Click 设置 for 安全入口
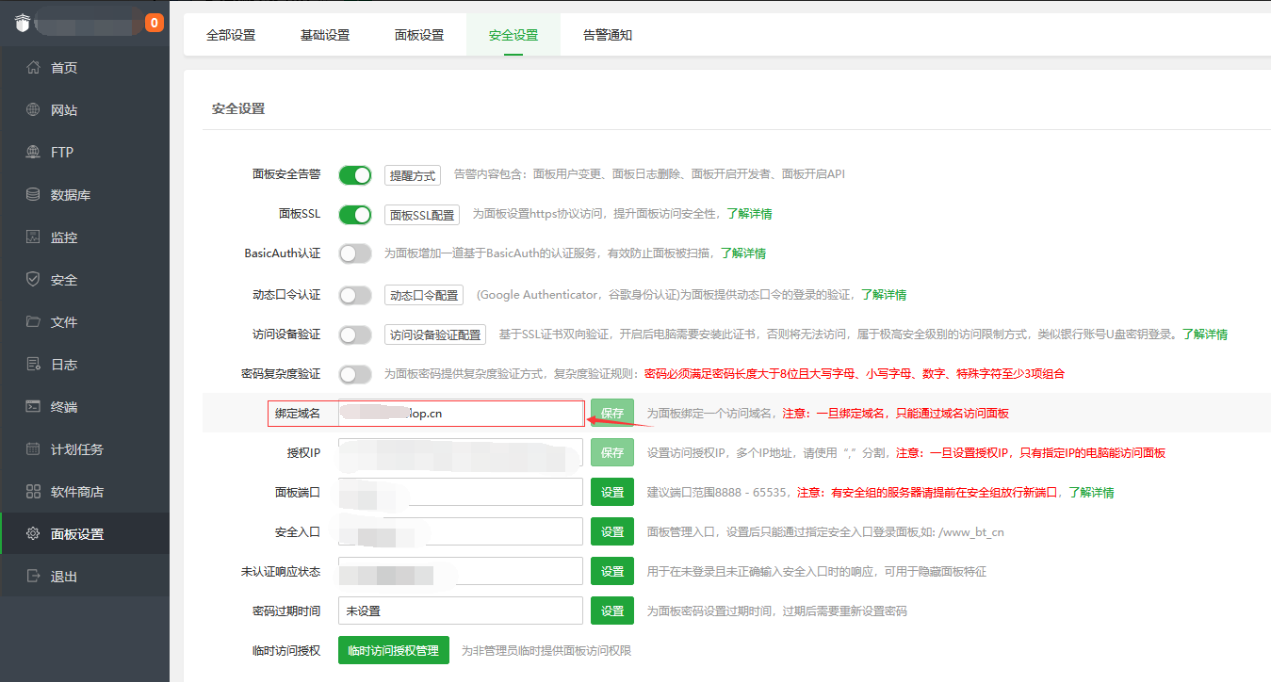The height and width of the screenshot is (682, 1271). point(612,532)
